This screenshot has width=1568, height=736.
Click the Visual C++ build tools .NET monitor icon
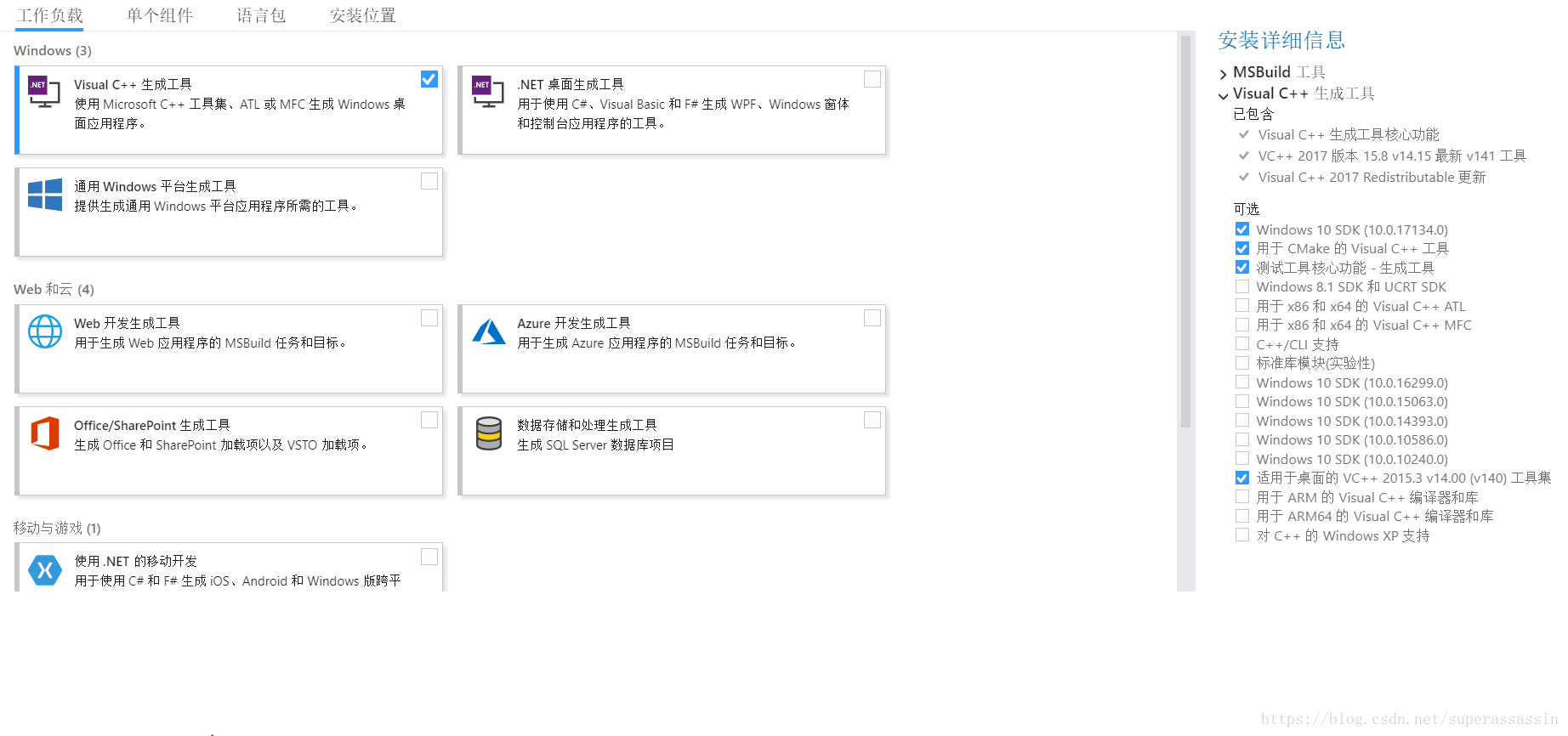coord(44,92)
